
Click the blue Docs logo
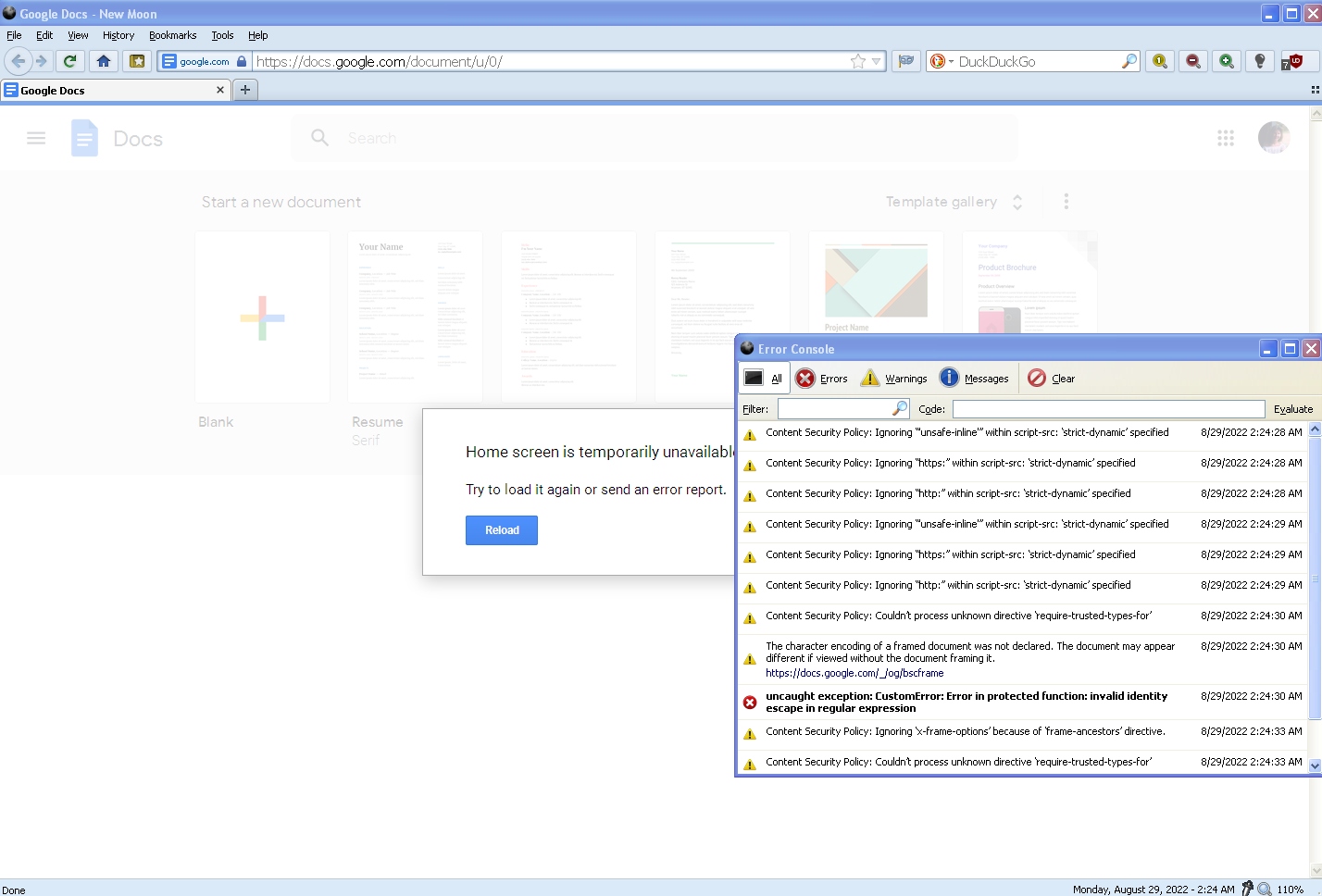[84, 138]
